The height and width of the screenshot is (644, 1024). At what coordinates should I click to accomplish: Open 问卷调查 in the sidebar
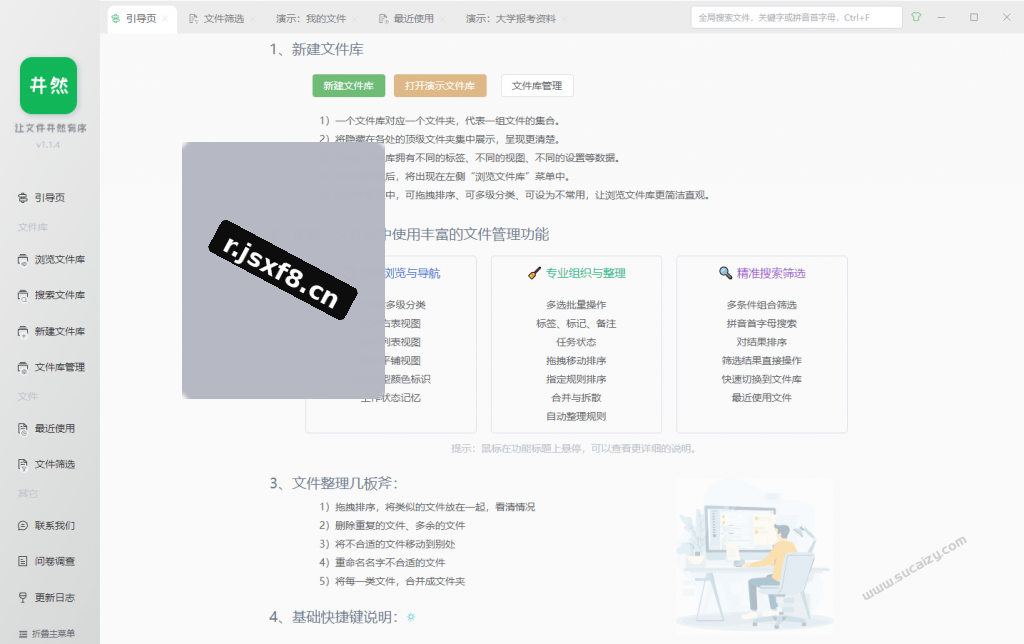[46, 561]
